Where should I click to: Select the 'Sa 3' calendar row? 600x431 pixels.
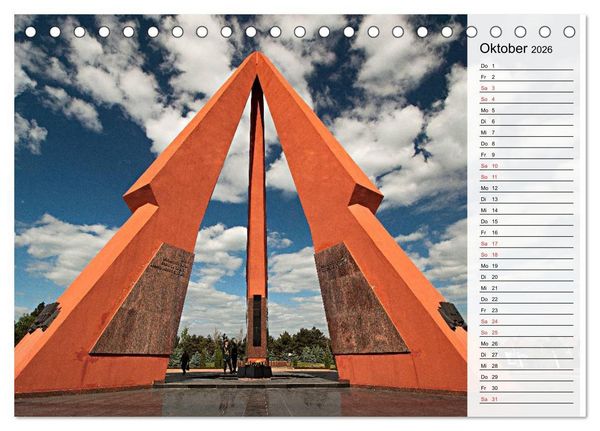[x=527, y=88]
